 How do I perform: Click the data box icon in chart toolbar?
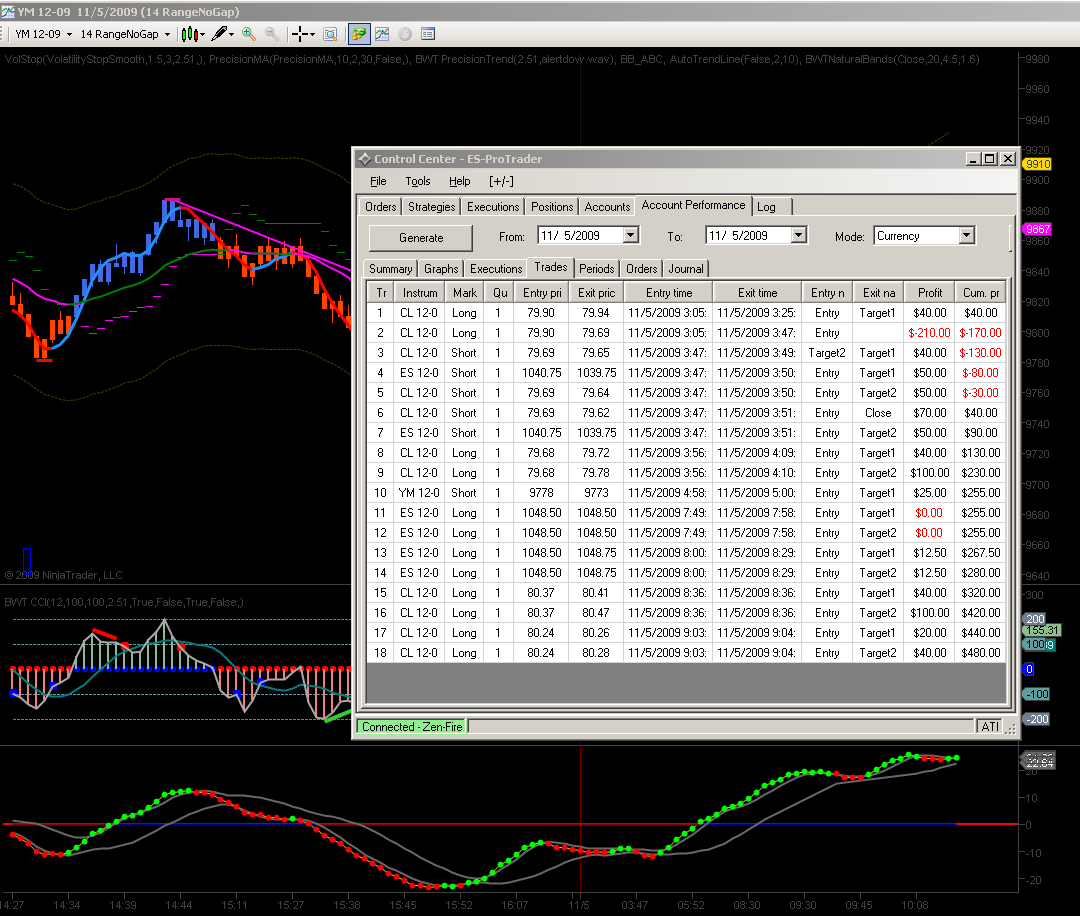point(331,34)
